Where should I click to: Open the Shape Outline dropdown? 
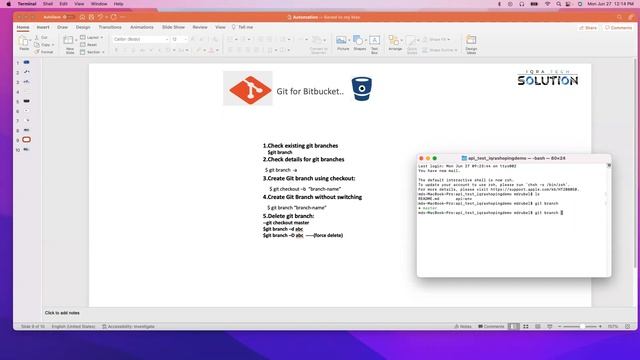[x=439, y=50]
